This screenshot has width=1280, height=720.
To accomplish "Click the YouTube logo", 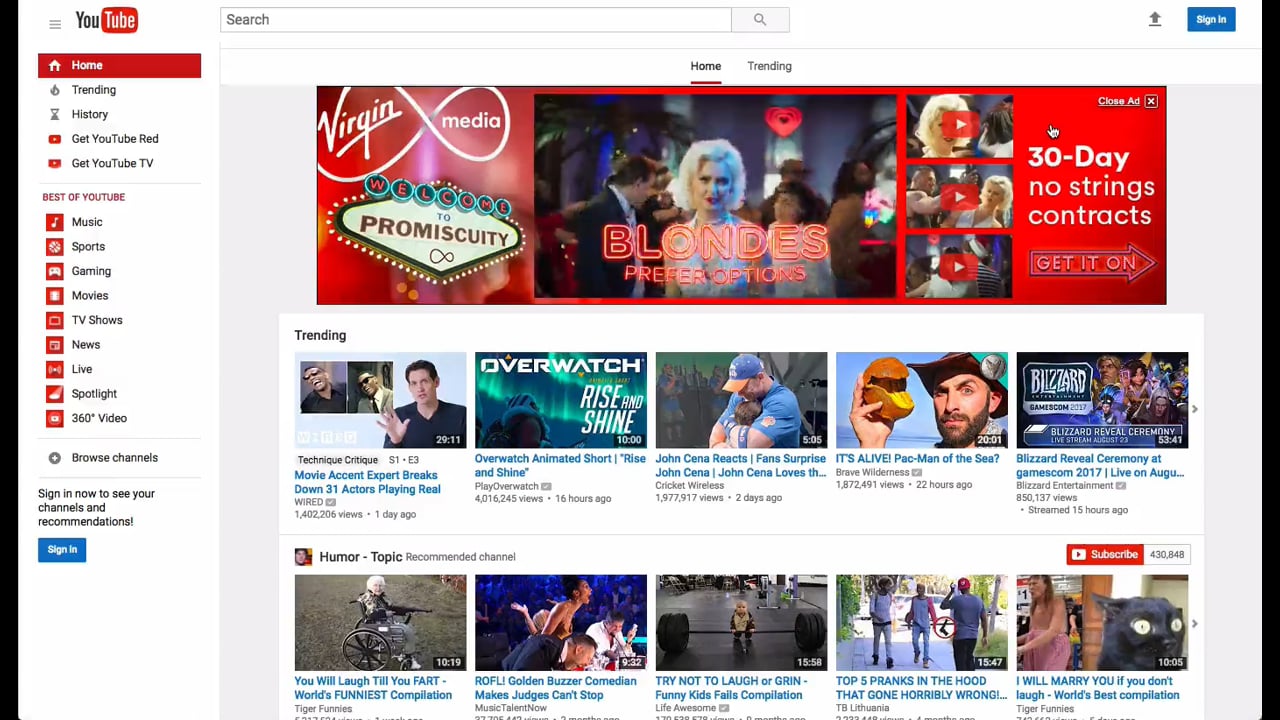I will [106, 20].
